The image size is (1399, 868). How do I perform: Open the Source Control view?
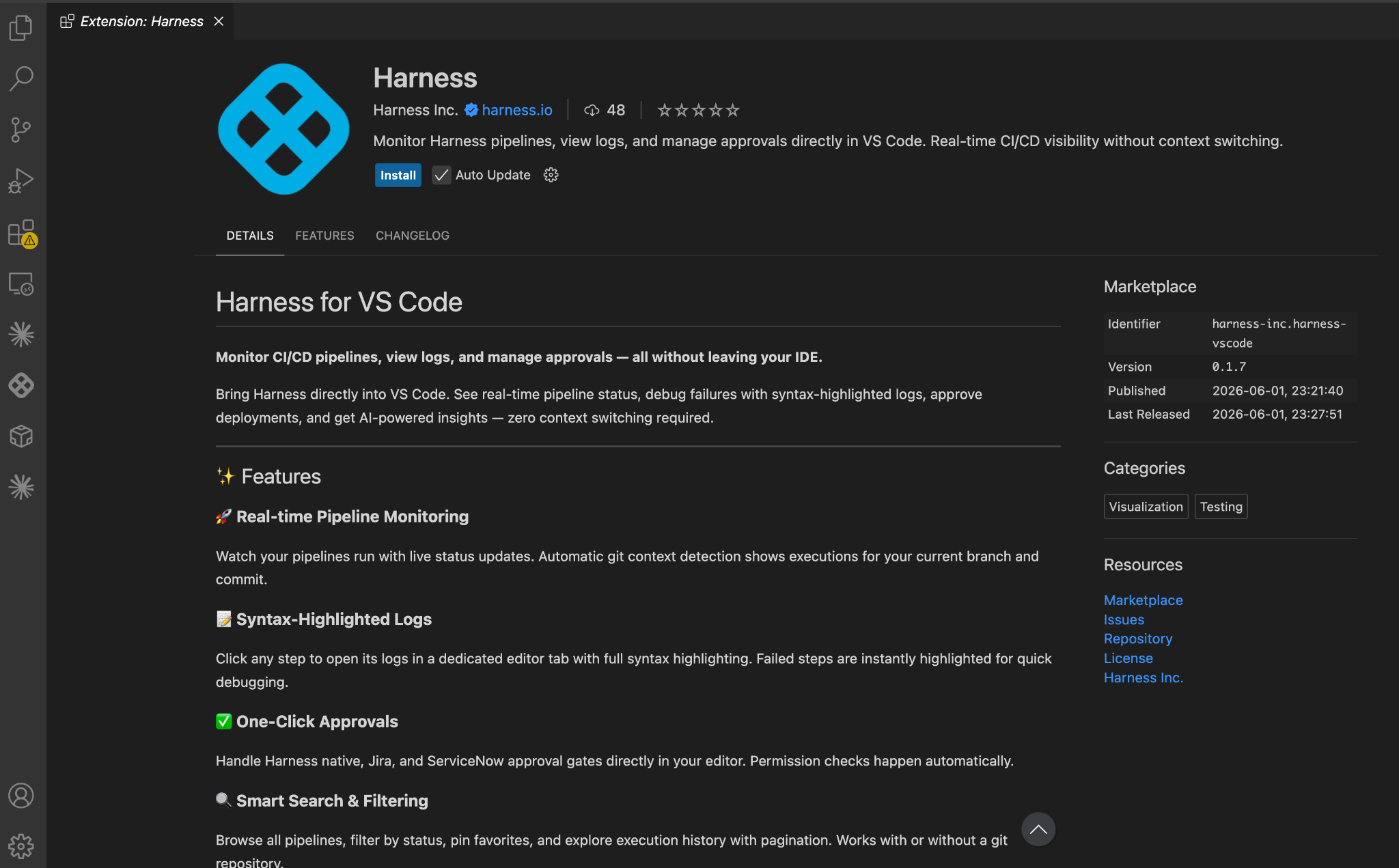[x=21, y=130]
